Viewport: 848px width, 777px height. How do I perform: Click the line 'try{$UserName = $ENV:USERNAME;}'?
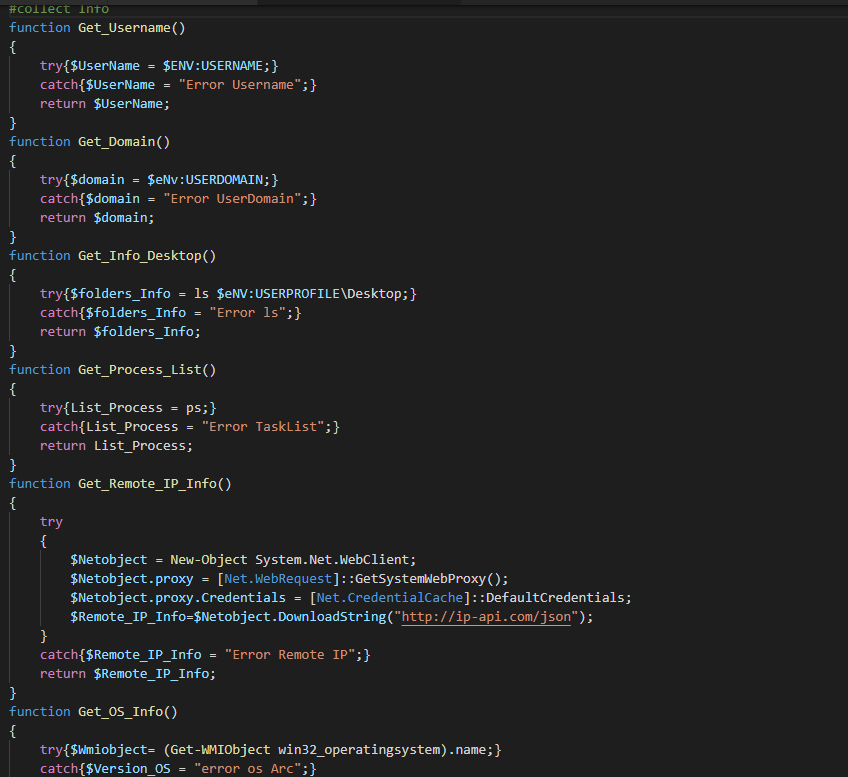[x=159, y=65]
